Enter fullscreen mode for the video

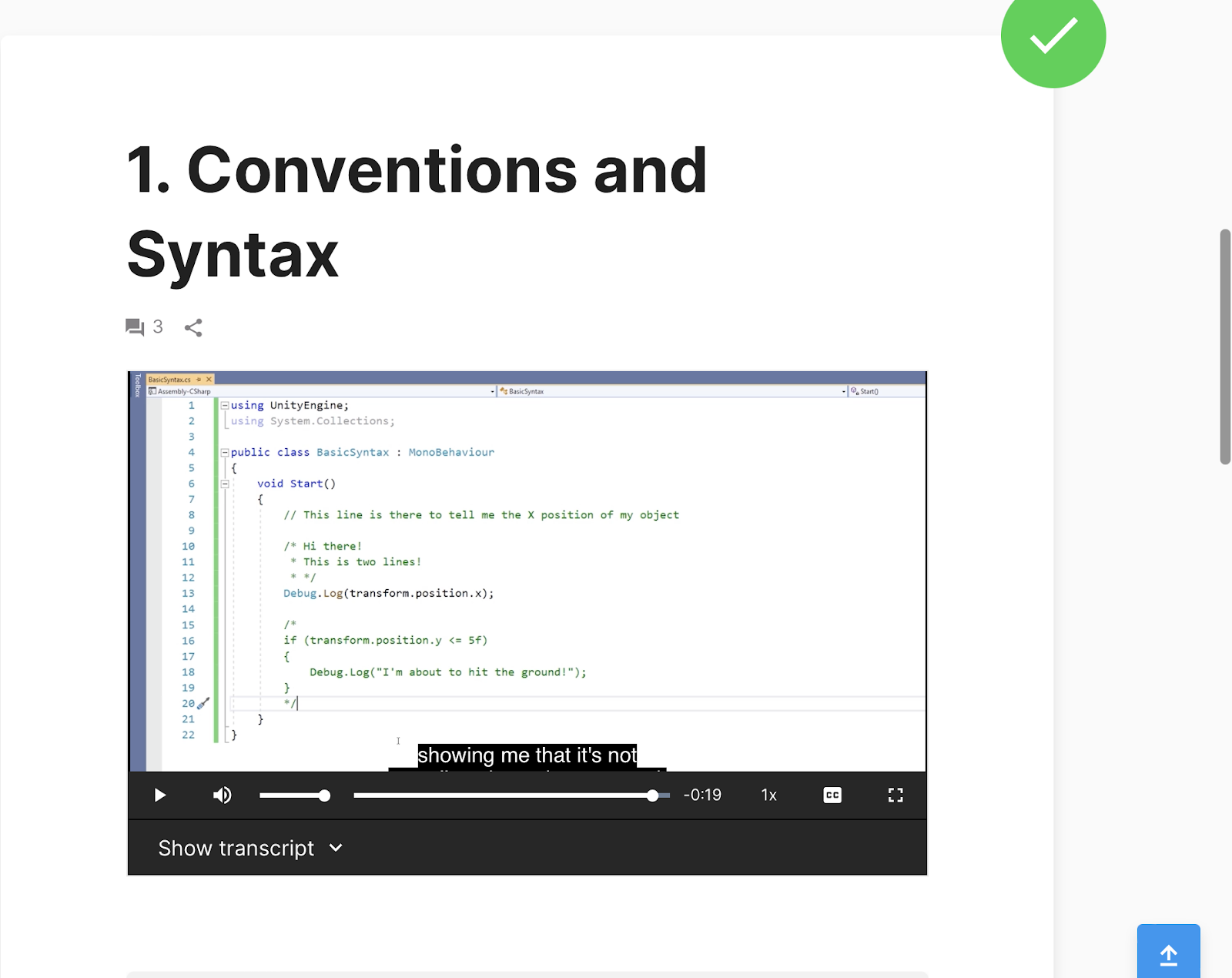896,795
